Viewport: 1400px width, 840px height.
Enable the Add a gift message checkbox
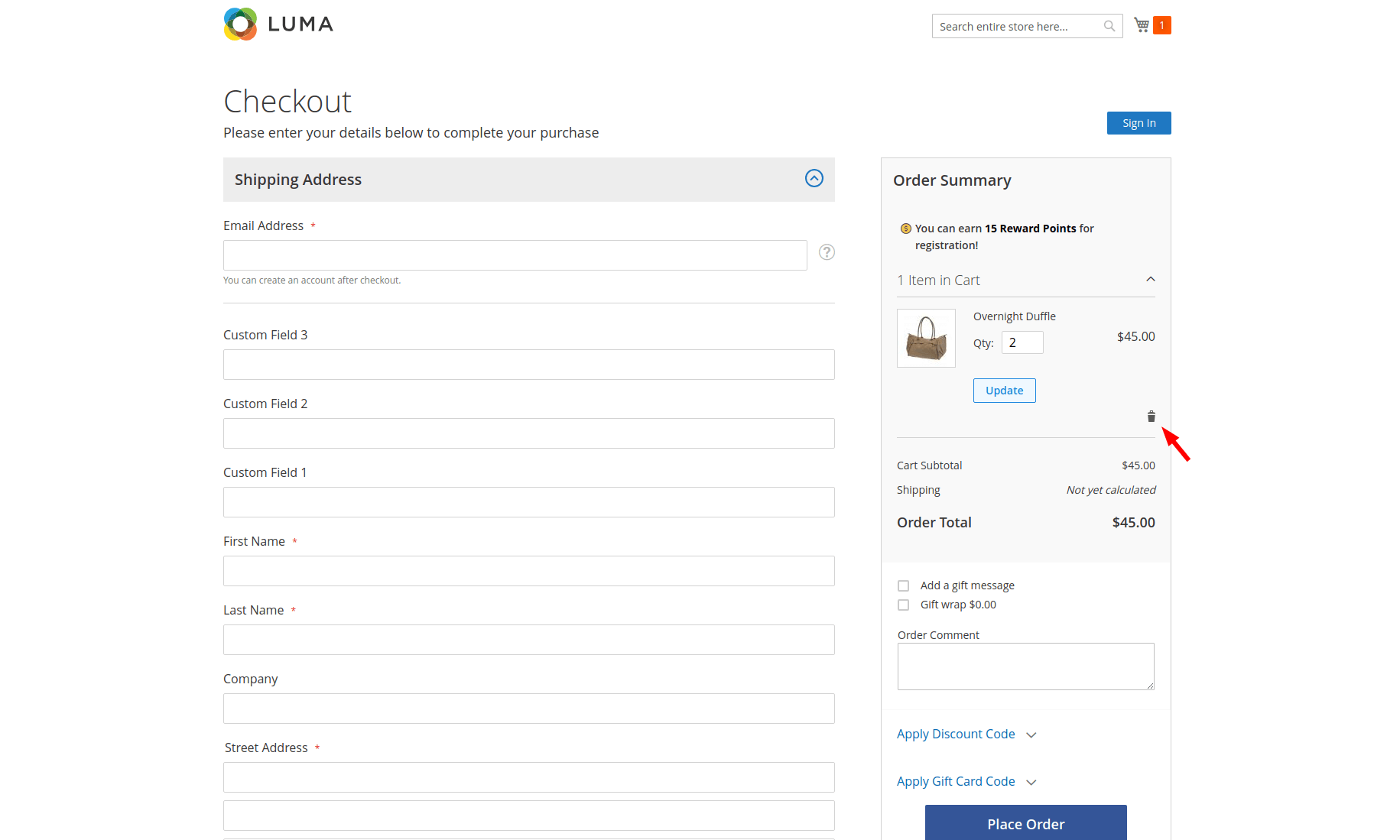click(x=904, y=586)
